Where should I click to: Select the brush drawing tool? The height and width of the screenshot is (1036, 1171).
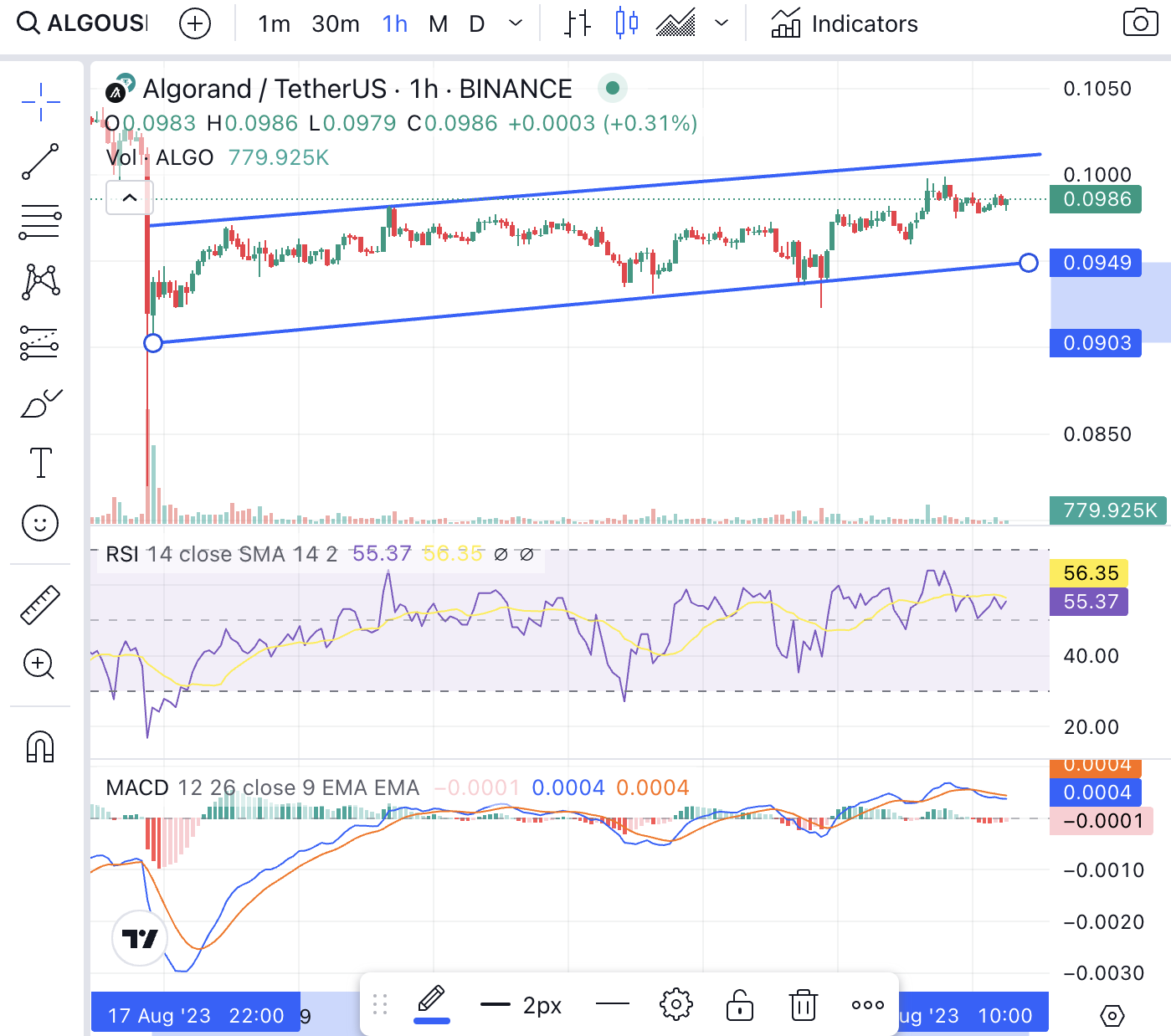(x=41, y=403)
